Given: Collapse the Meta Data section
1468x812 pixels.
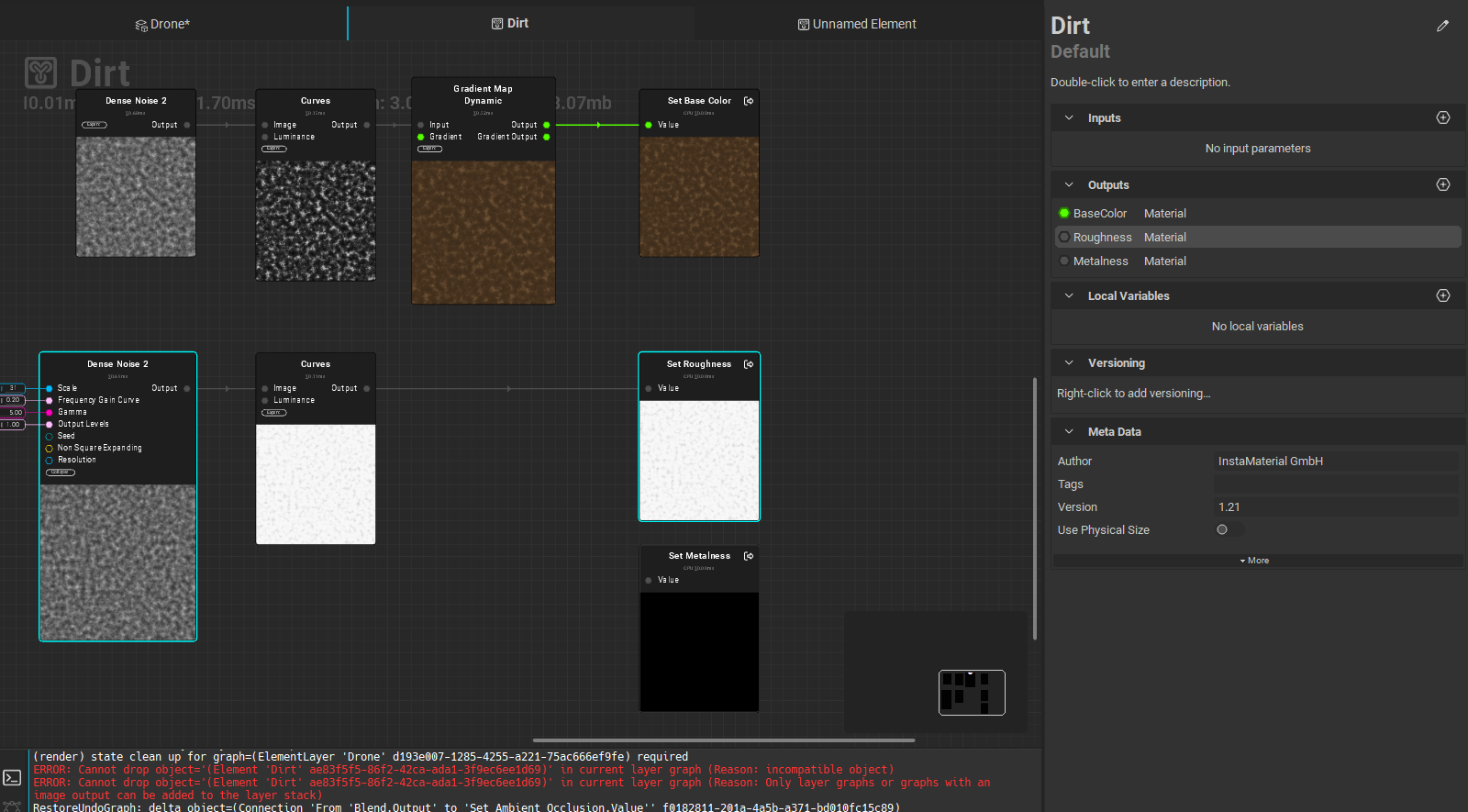Looking at the screenshot, I should (1069, 431).
